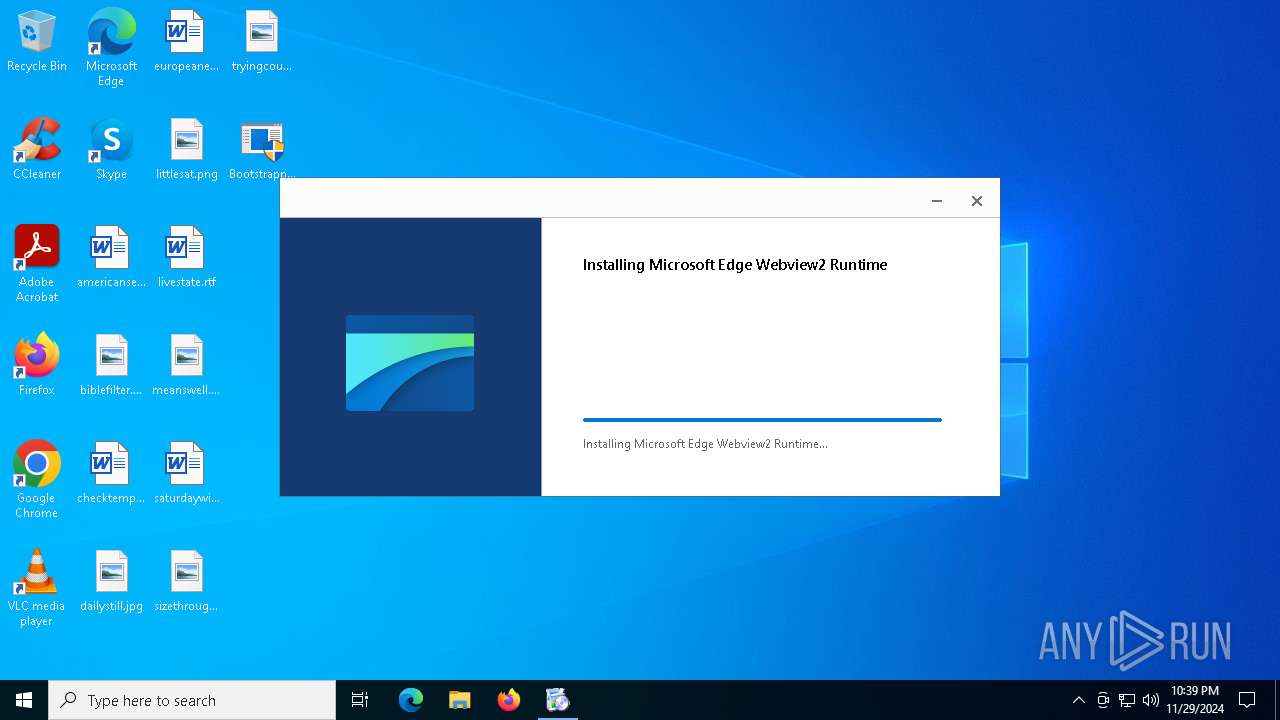Launch Edge from the taskbar
1280x720 pixels.
coord(411,700)
